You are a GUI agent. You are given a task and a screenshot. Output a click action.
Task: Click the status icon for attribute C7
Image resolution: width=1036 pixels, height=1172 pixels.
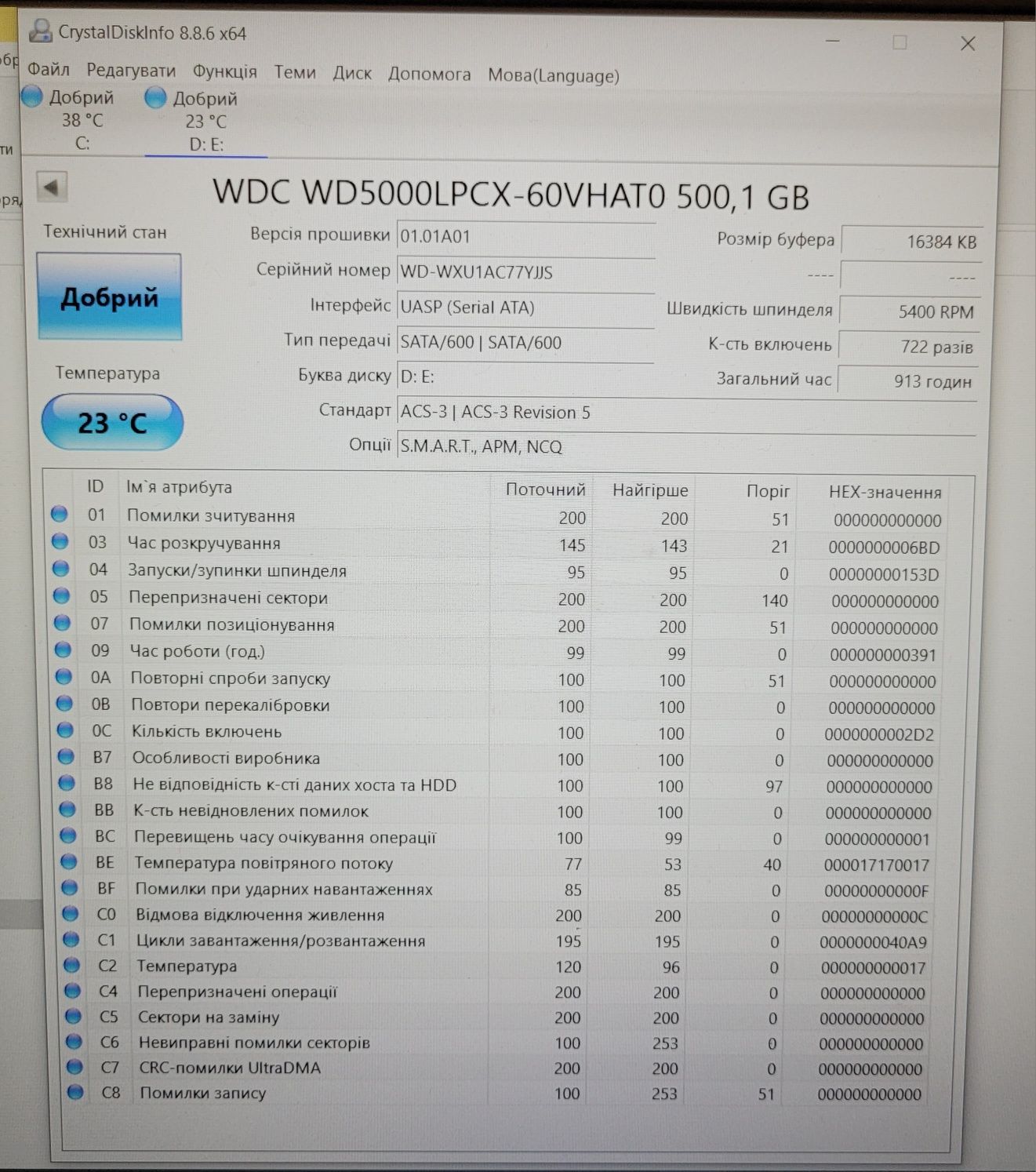pyautogui.click(x=75, y=1067)
